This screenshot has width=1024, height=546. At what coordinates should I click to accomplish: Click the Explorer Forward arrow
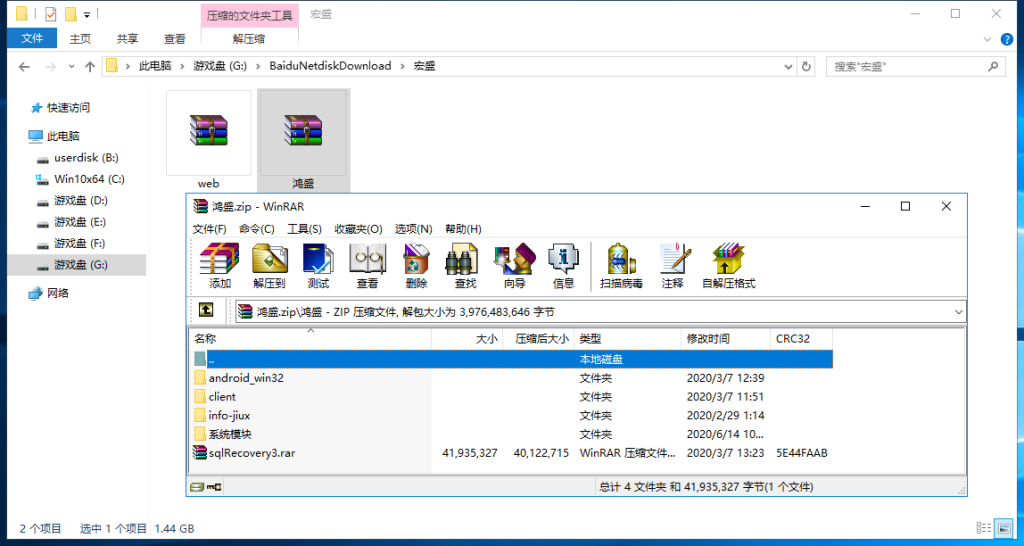point(50,67)
